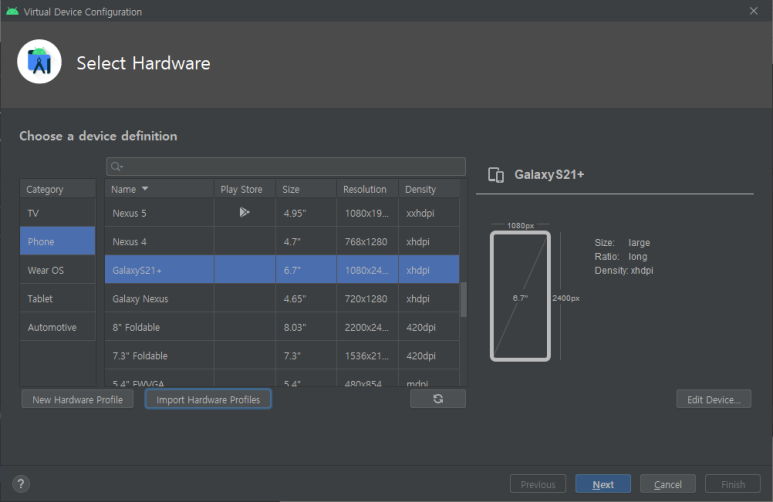Image resolution: width=773 pixels, height=502 pixels.
Task: Select the Galaxy Nexus device row
Action: point(282,298)
